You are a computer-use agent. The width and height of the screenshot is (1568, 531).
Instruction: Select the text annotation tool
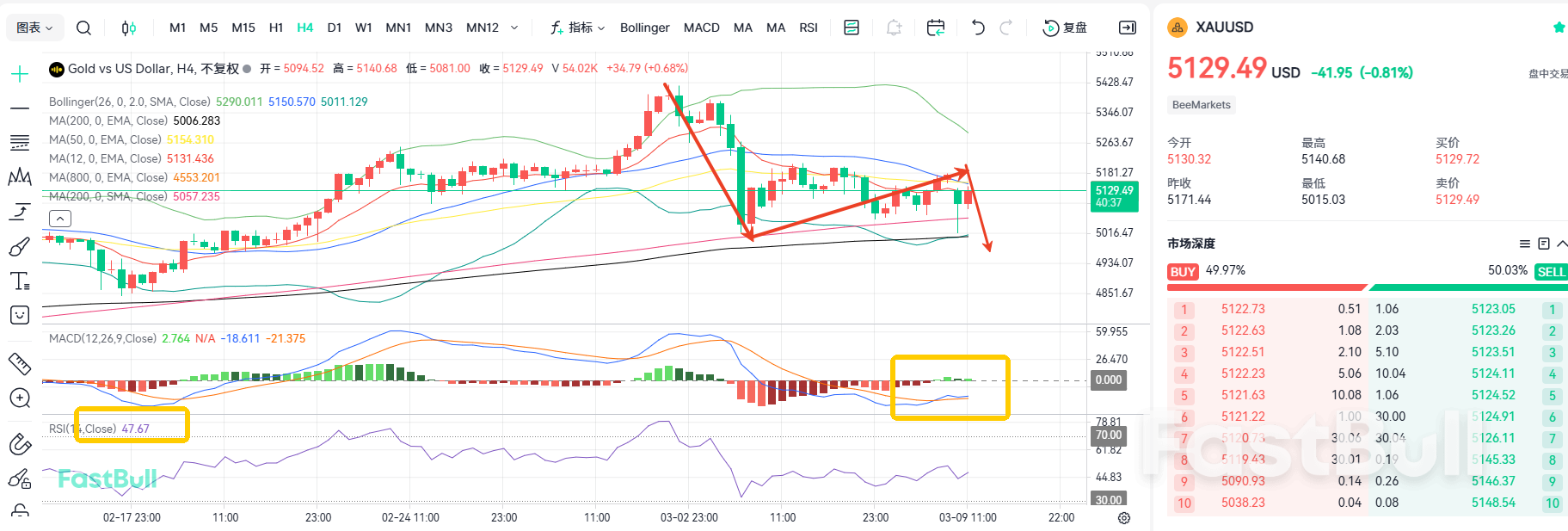pyautogui.click(x=19, y=281)
